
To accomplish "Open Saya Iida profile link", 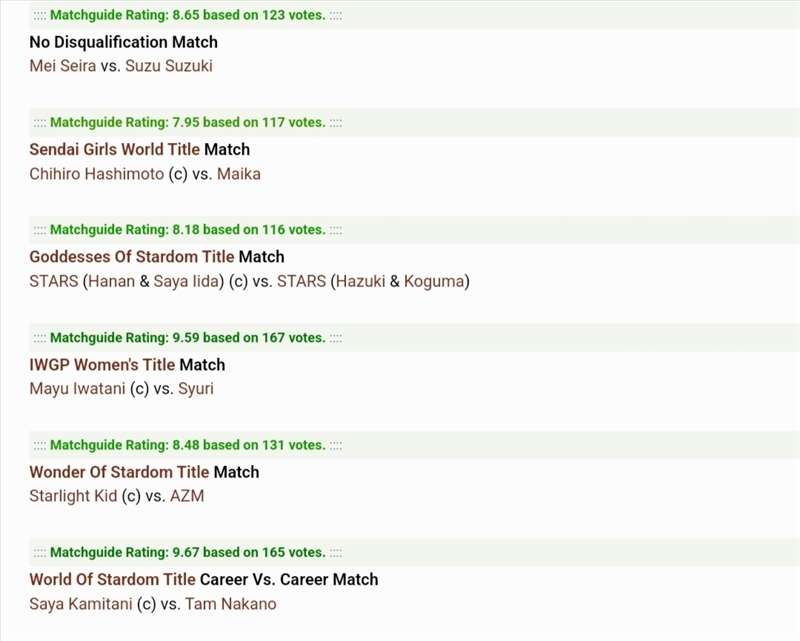I will 186,281.
